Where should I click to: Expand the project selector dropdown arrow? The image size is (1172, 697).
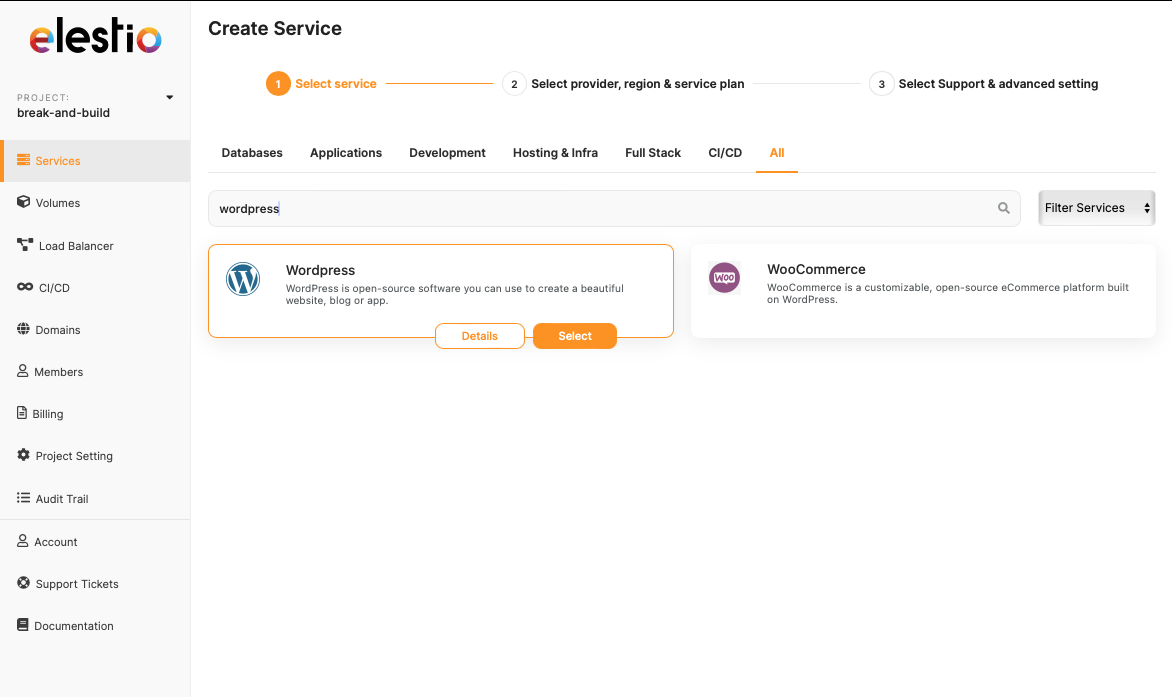[x=170, y=98]
